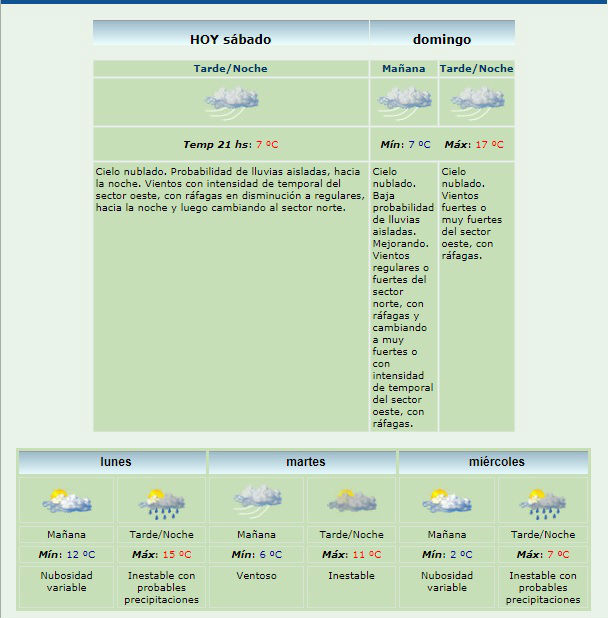The image size is (608, 618).
Task: Select the lunes day header
Action: point(115,462)
